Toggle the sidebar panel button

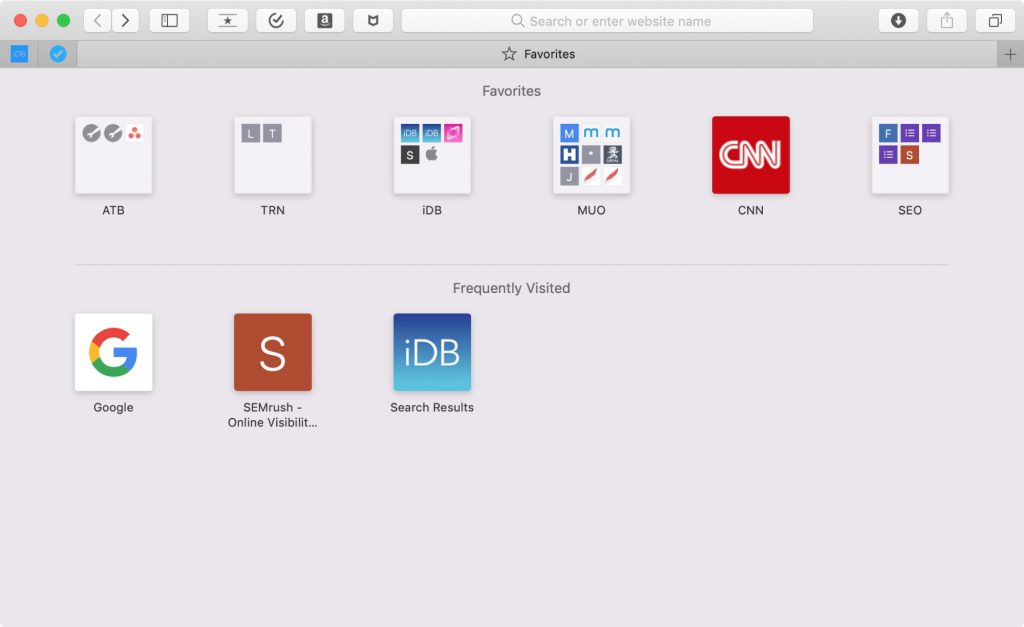(x=169, y=20)
